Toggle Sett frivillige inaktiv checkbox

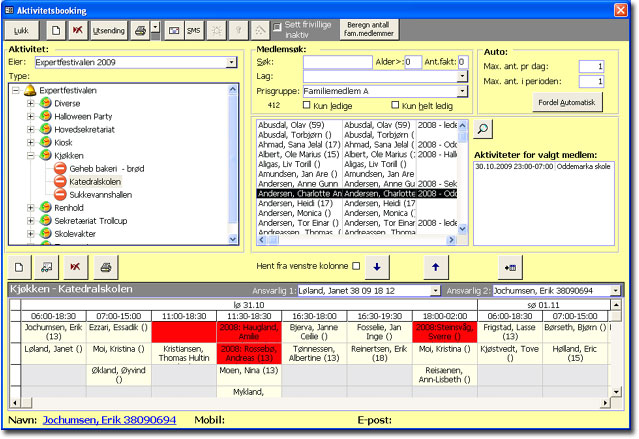(277, 27)
